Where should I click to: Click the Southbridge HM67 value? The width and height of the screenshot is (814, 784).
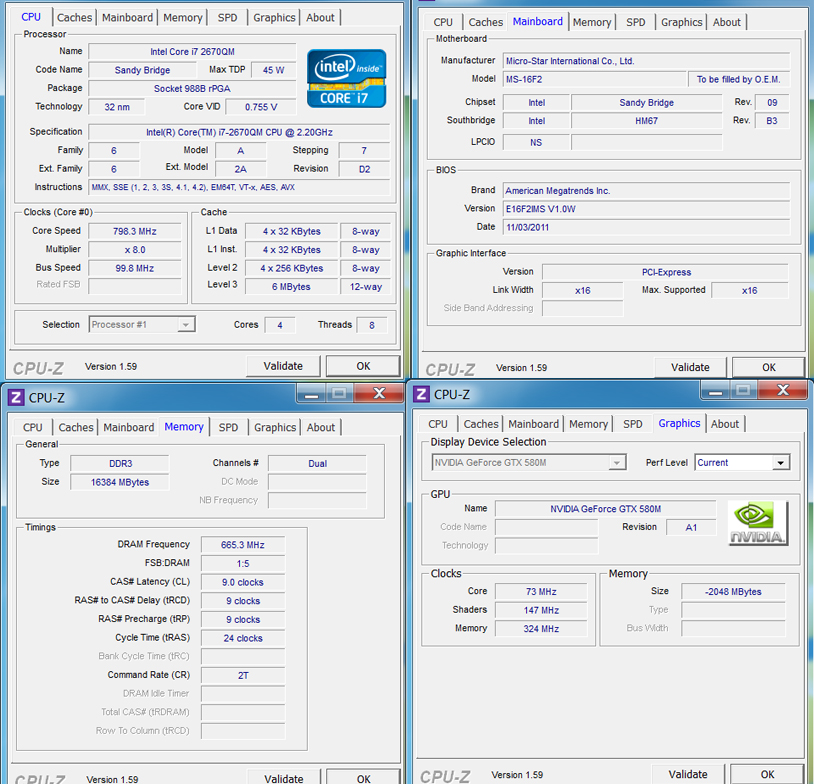click(x=646, y=120)
